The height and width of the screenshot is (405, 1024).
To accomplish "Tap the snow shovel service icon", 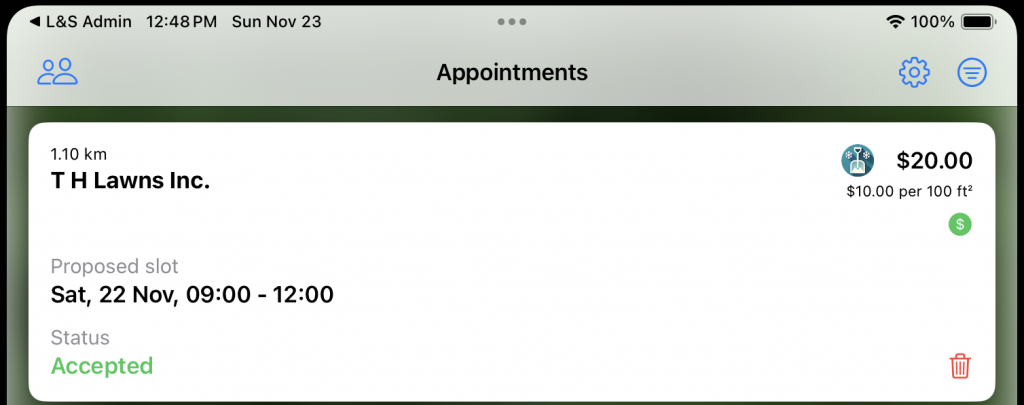I will pyautogui.click(x=858, y=160).
